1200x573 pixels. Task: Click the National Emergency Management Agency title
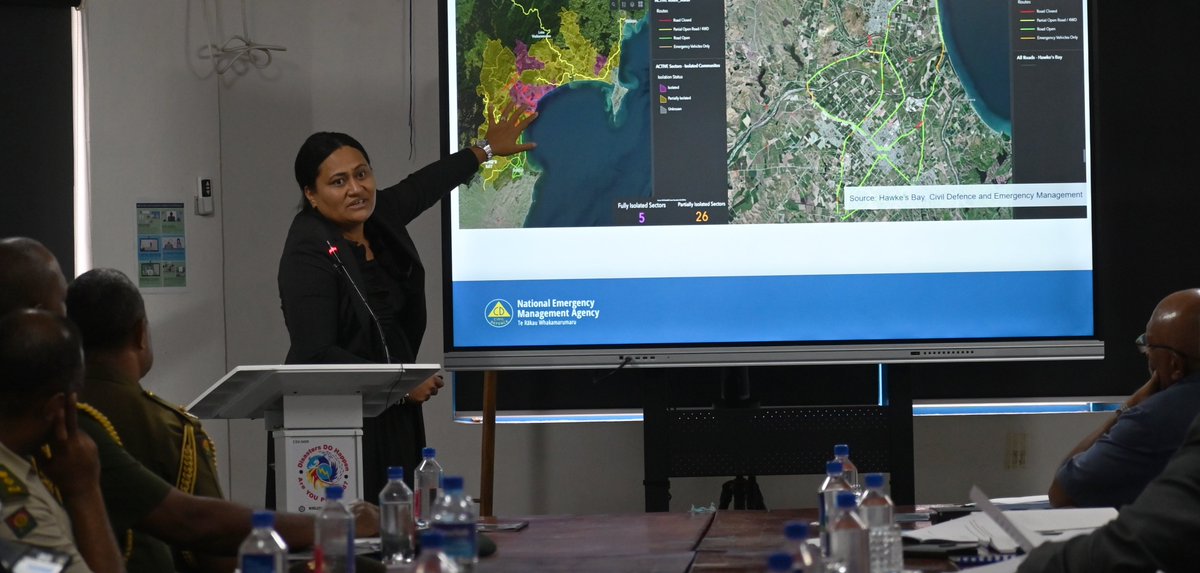pyautogui.click(x=558, y=308)
